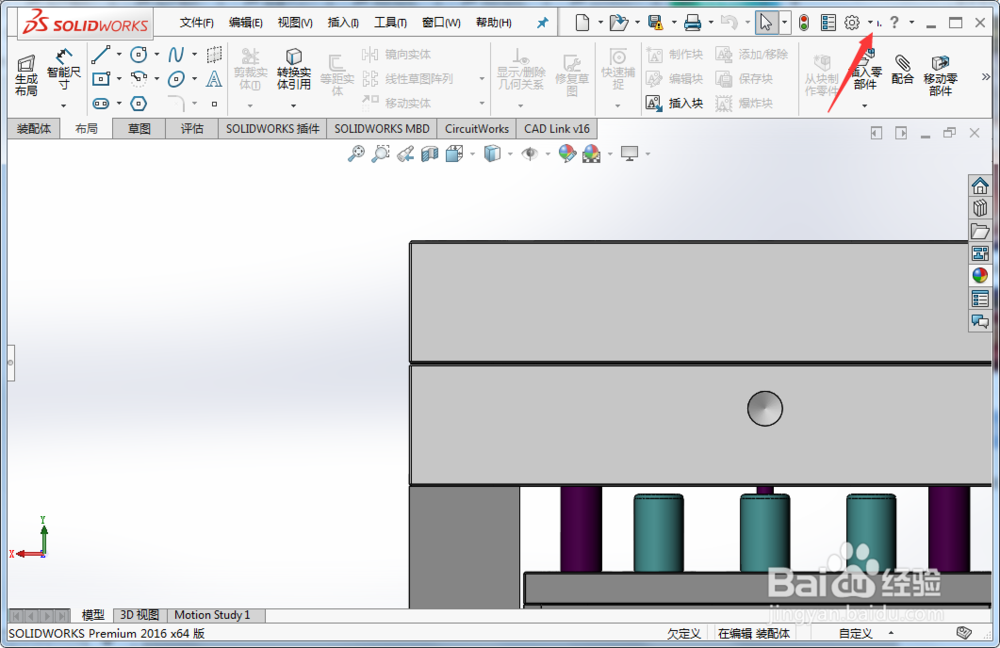Click the Rebuild traffic light icon
The height and width of the screenshot is (648, 1000).
[x=804, y=23]
